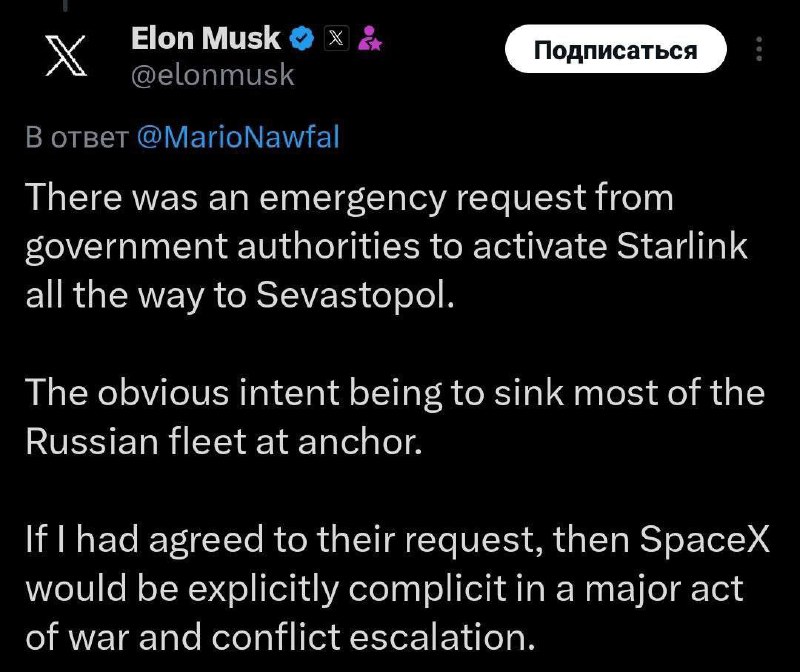
Task: Select the follow action labeled Подписаться
Action: [x=617, y=47]
